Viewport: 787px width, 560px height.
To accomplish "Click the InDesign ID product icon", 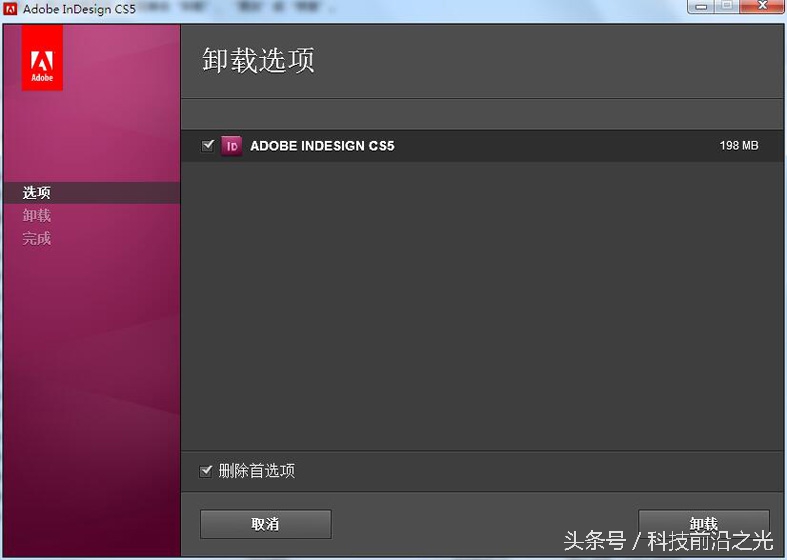I will pyautogui.click(x=231, y=146).
